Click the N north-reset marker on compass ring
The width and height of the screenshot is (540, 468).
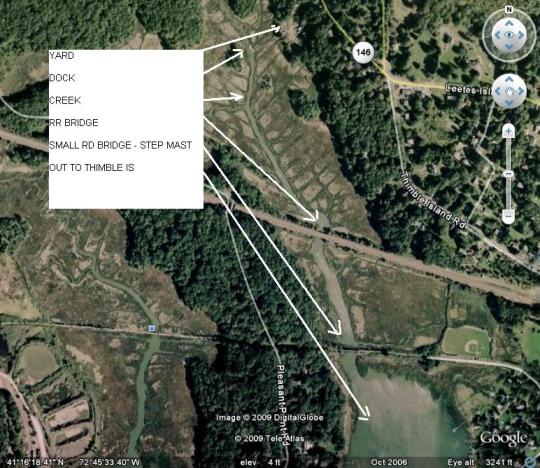coord(509,10)
